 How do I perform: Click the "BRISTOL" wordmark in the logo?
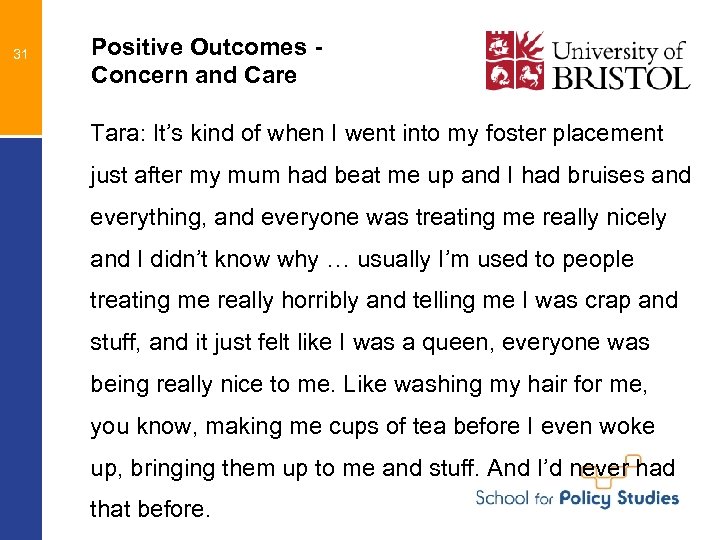pyautogui.click(x=620, y=78)
